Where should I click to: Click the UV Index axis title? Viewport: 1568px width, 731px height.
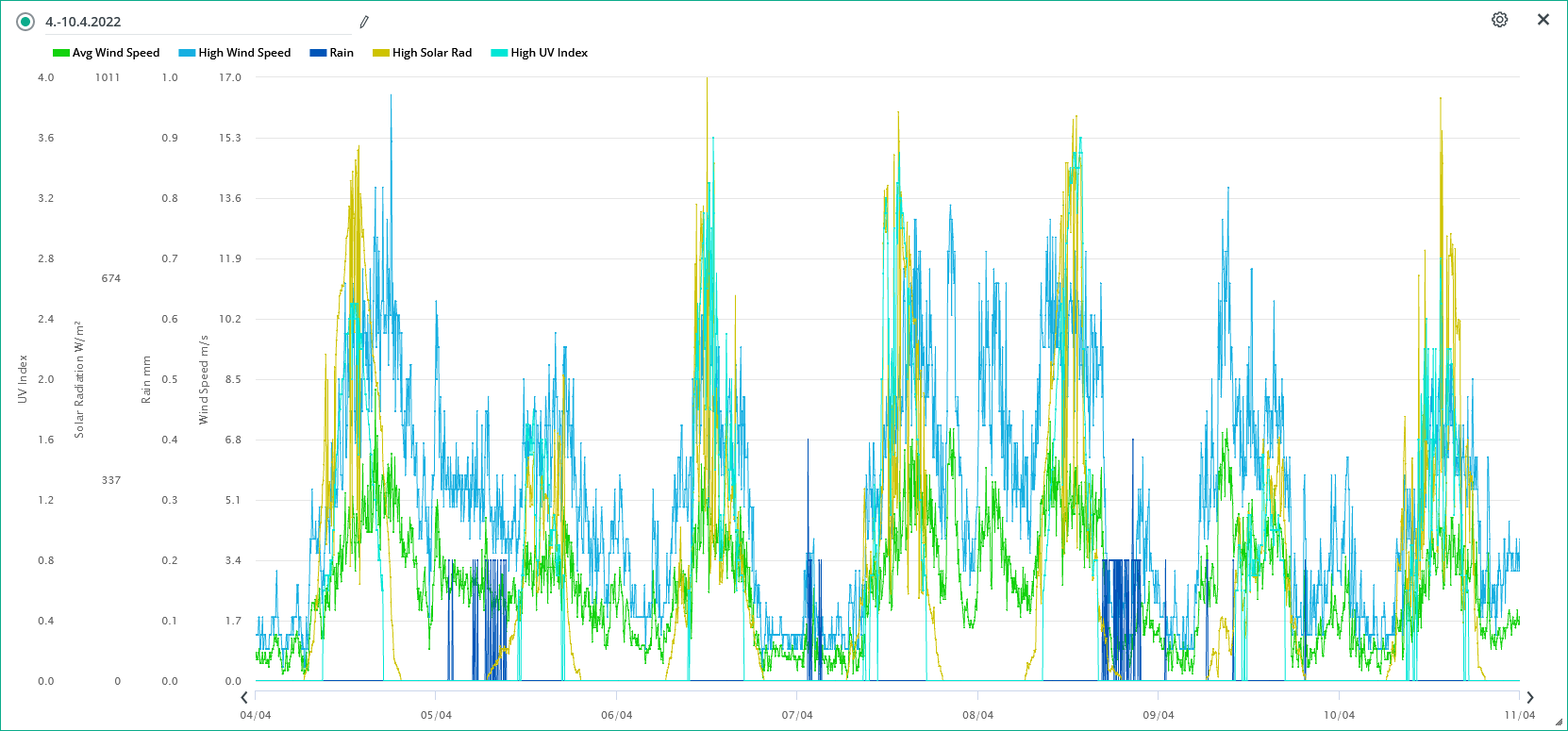tap(23, 379)
